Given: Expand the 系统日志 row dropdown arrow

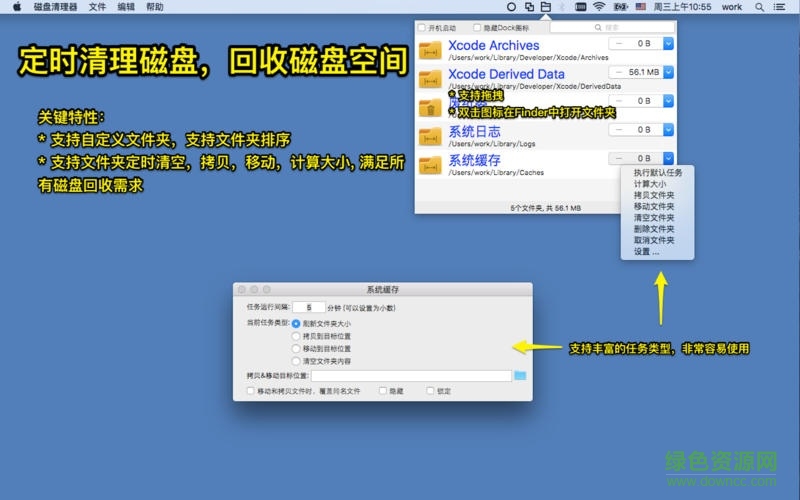Looking at the screenshot, I should click(x=668, y=130).
